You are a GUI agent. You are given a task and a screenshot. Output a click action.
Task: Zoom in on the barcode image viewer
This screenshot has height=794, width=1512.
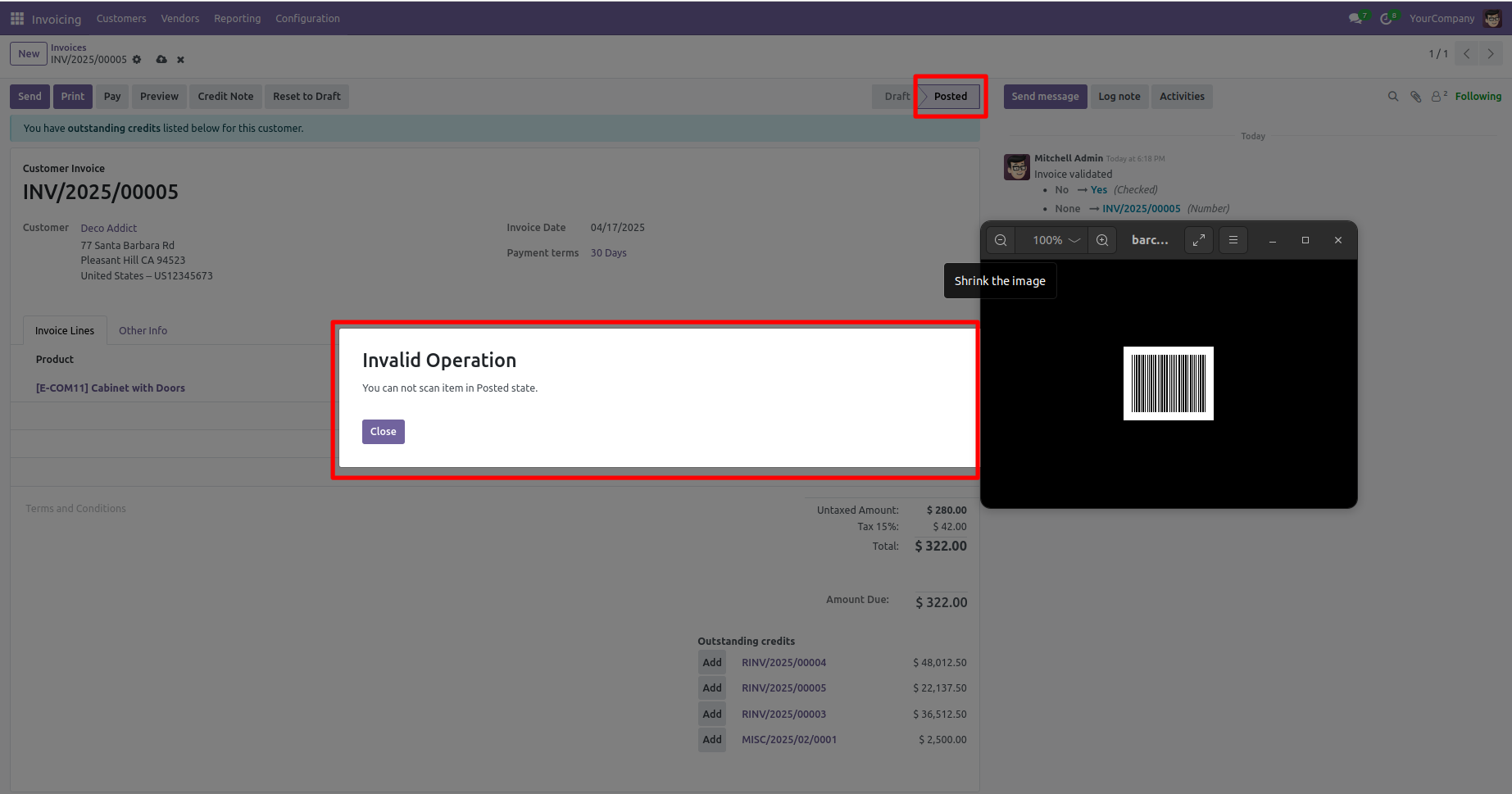click(x=1102, y=240)
